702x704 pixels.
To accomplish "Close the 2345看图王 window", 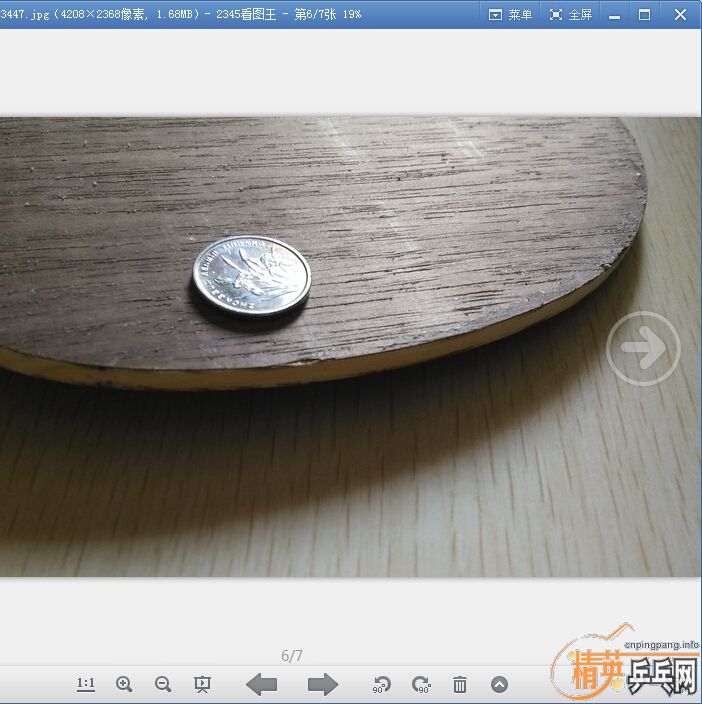I will tap(680, 14).
